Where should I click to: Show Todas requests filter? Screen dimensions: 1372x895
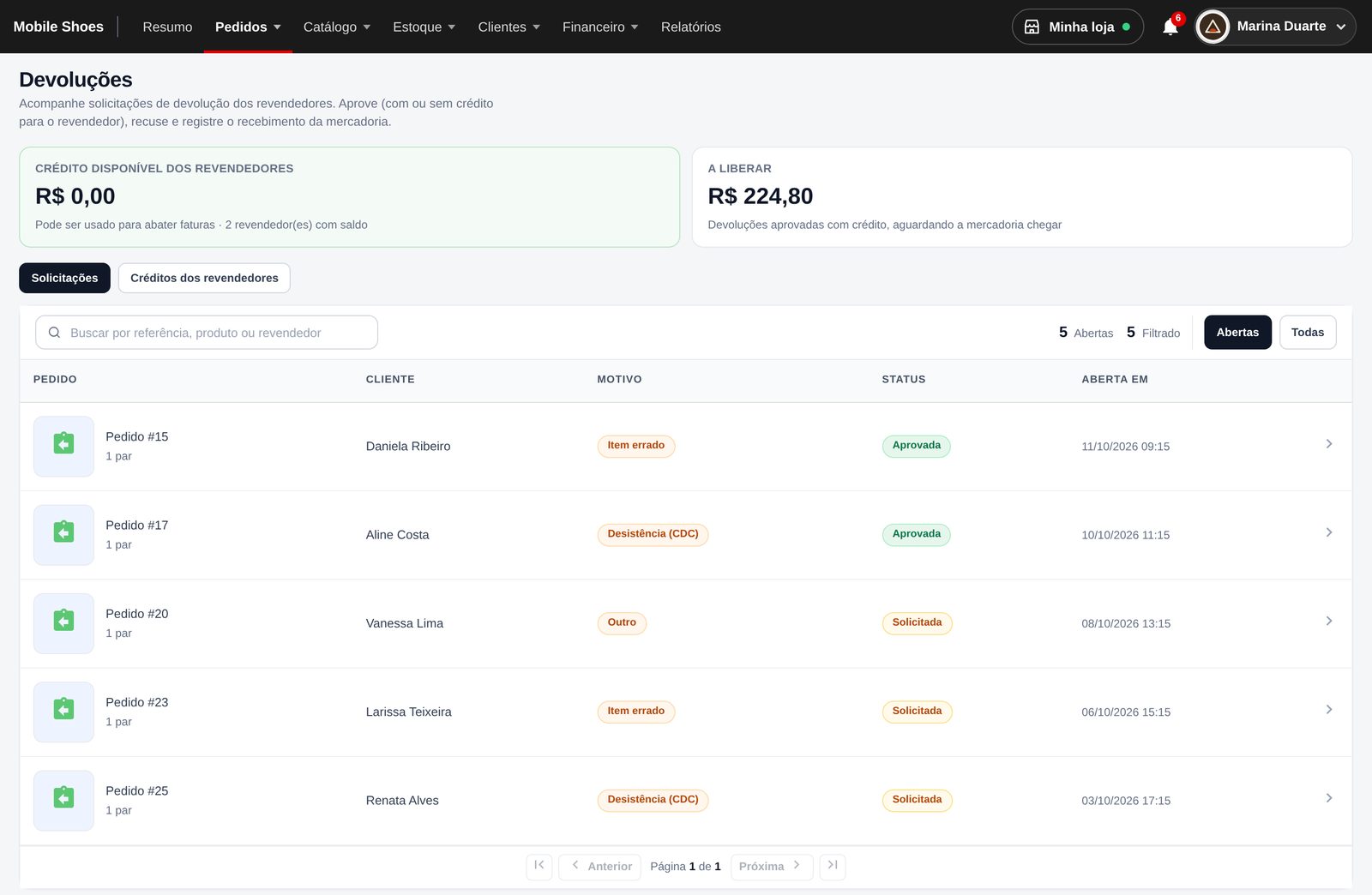(1307, 333)
